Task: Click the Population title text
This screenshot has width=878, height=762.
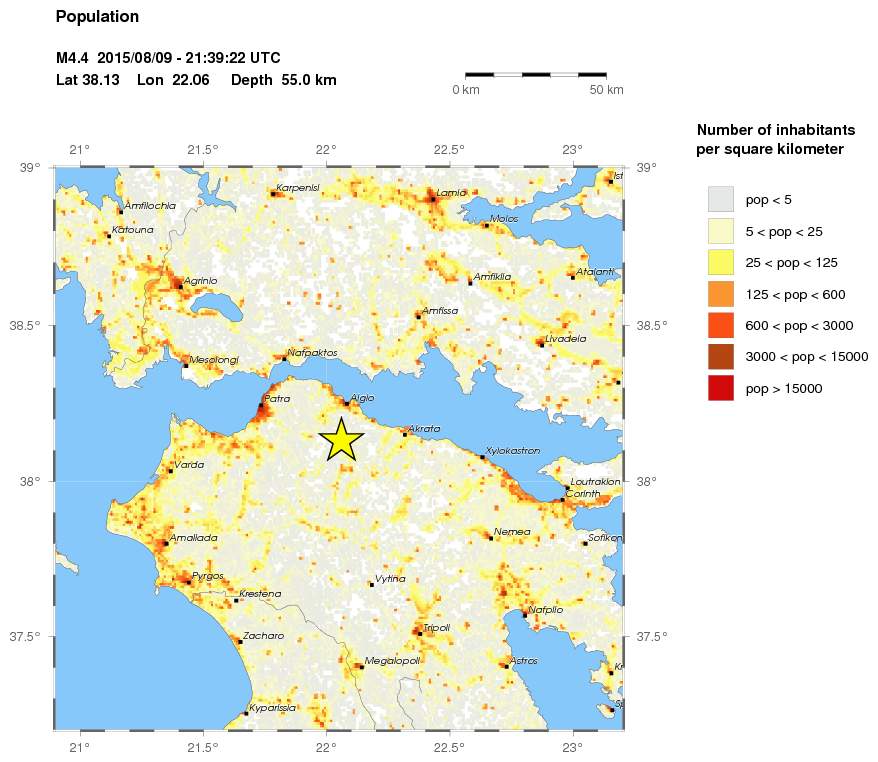Action: click(x=97, y=17)
